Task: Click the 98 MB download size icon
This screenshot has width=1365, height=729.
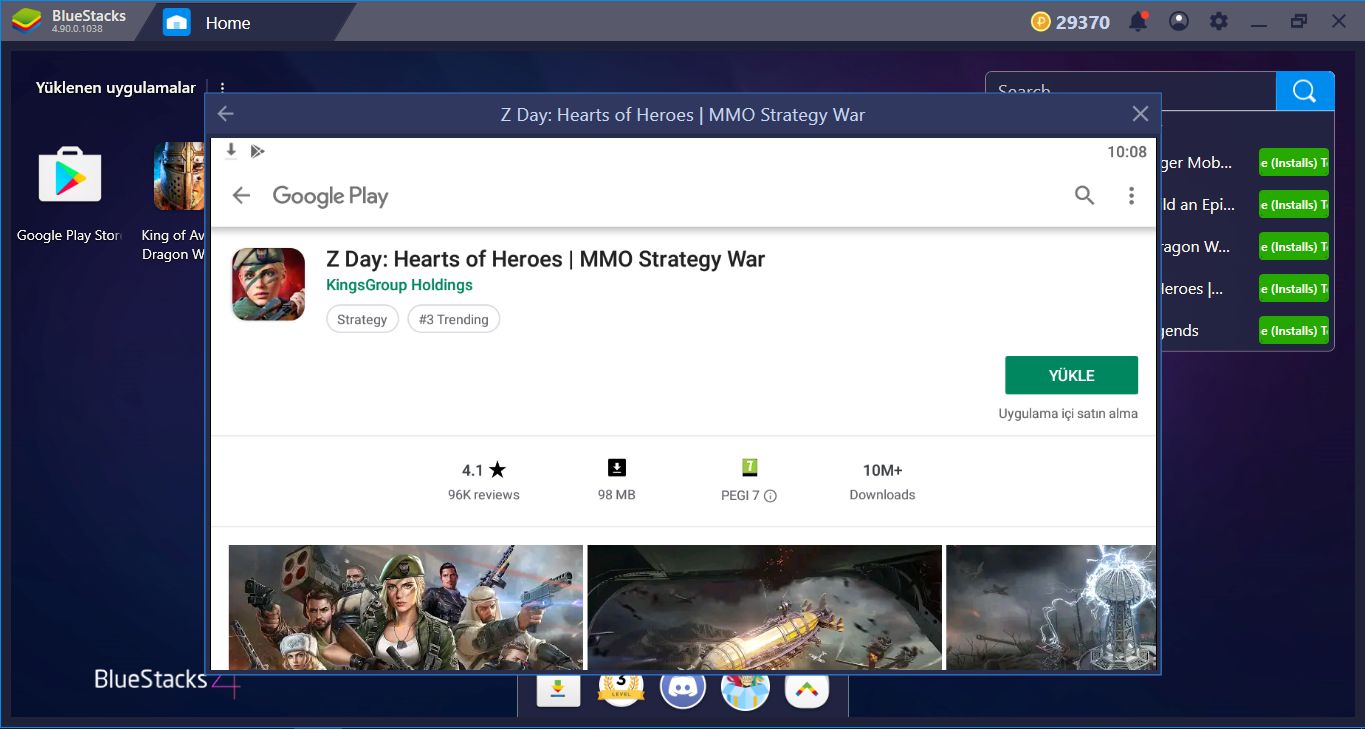Action: pos(617,468)
